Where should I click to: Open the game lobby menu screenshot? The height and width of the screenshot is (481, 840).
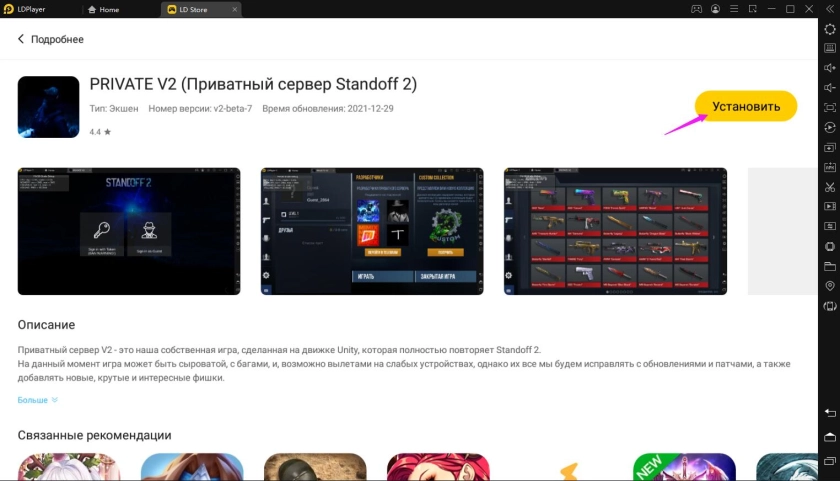pos(372,231)
